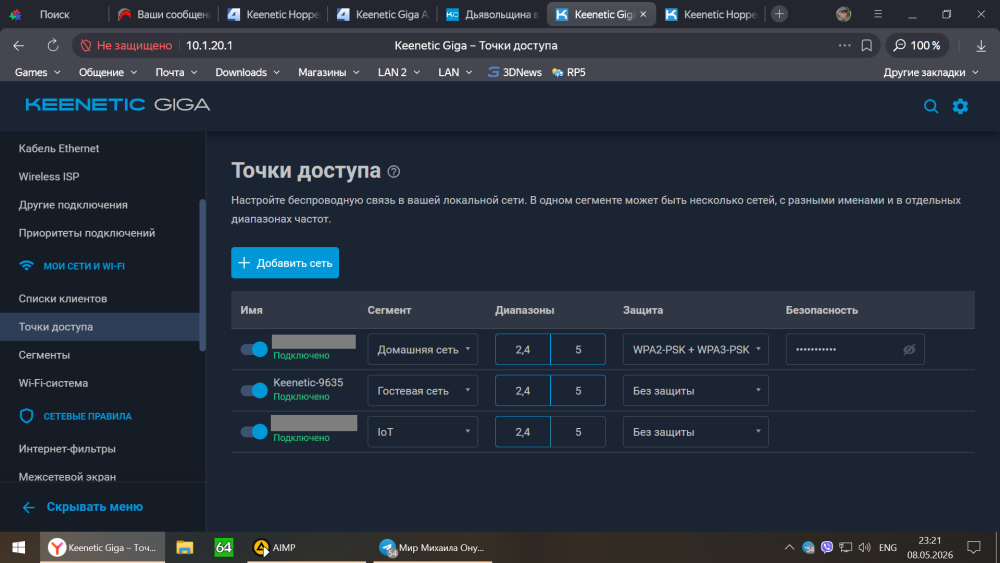Click the Добавить сеть button
Viewport: 1000px width, 563px height.
tap(284, 263)
